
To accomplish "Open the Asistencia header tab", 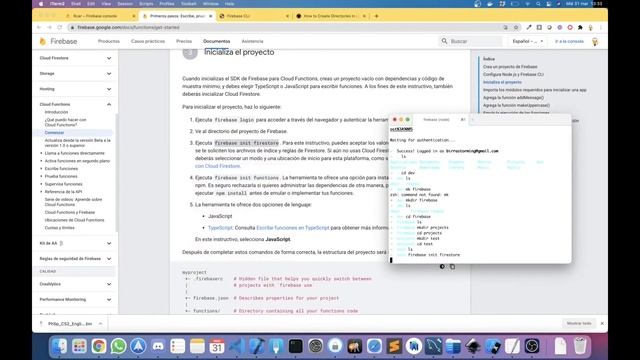I will coord(252,41).
